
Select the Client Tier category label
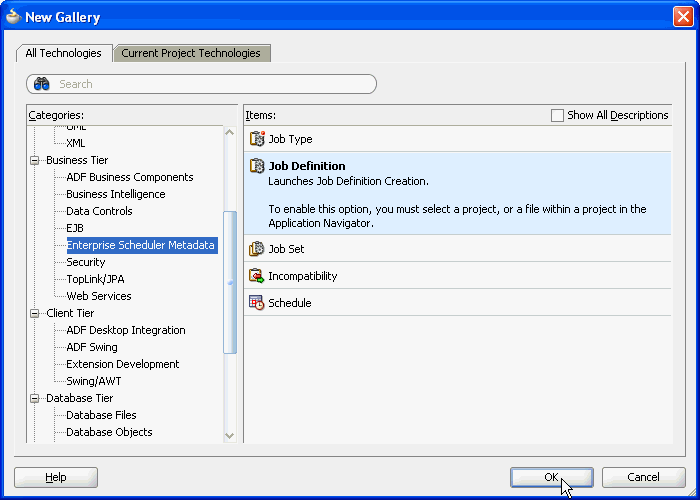(x=70, y=313)
